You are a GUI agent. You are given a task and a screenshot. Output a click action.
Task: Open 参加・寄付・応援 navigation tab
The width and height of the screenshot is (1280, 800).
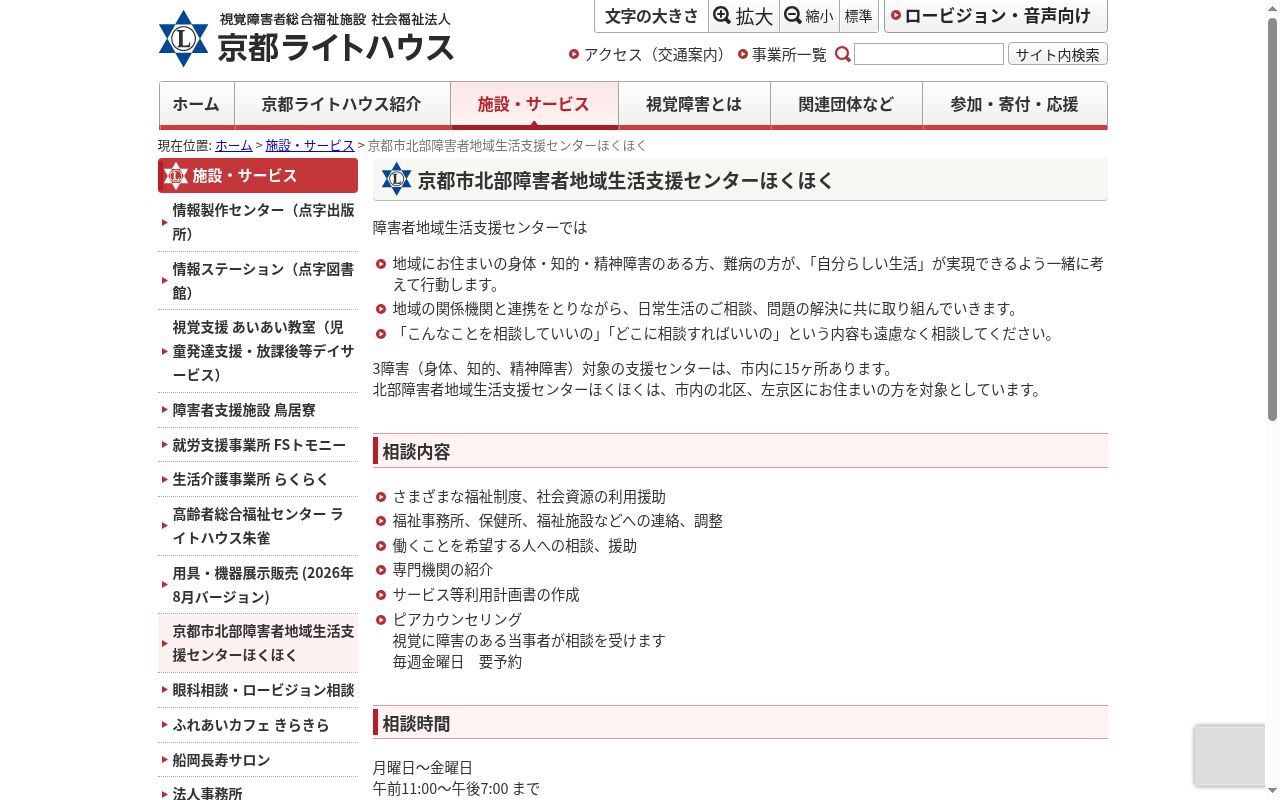click(x=1014, y=105)
